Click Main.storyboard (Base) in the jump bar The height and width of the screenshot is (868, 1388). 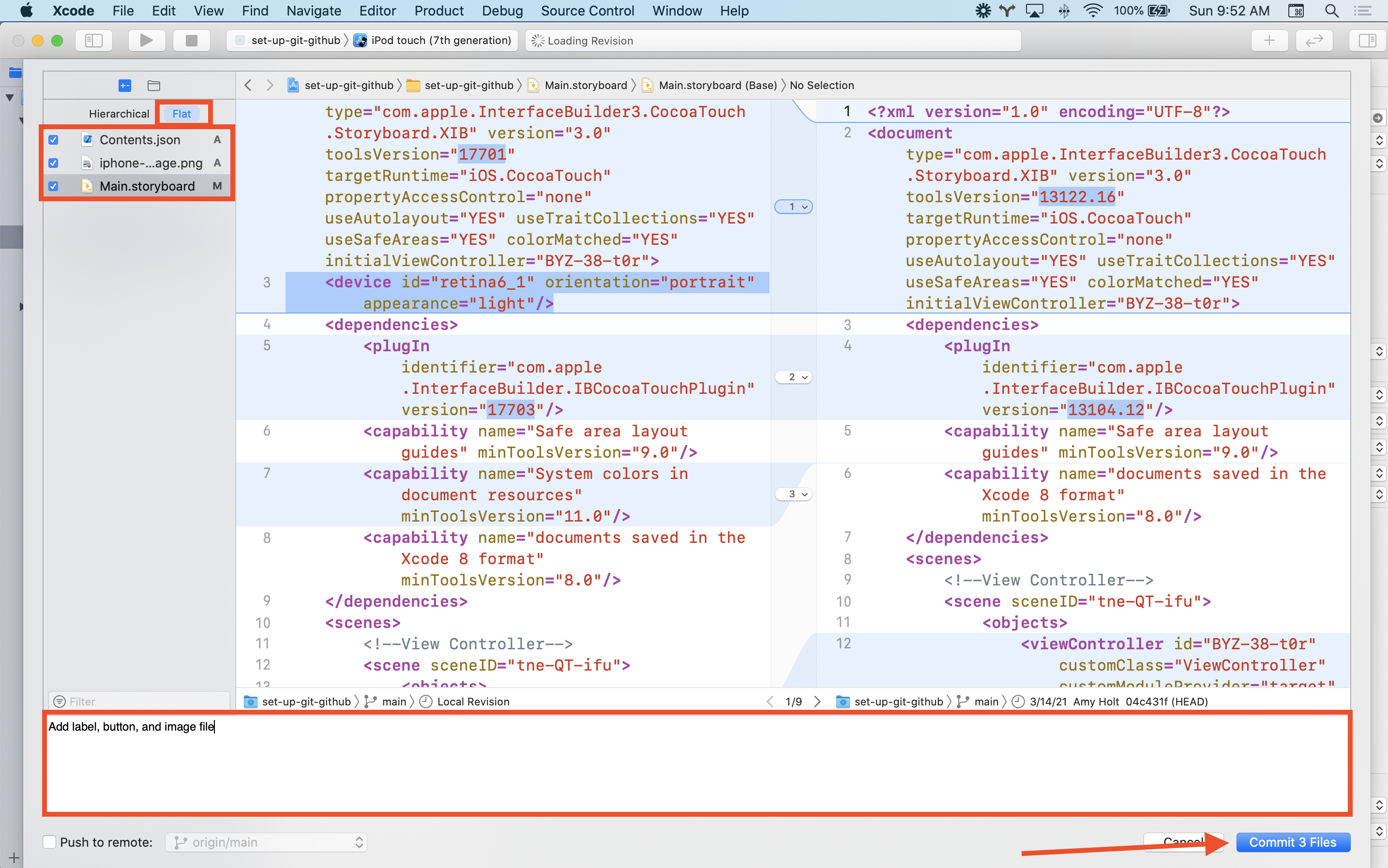coord(709,86)
